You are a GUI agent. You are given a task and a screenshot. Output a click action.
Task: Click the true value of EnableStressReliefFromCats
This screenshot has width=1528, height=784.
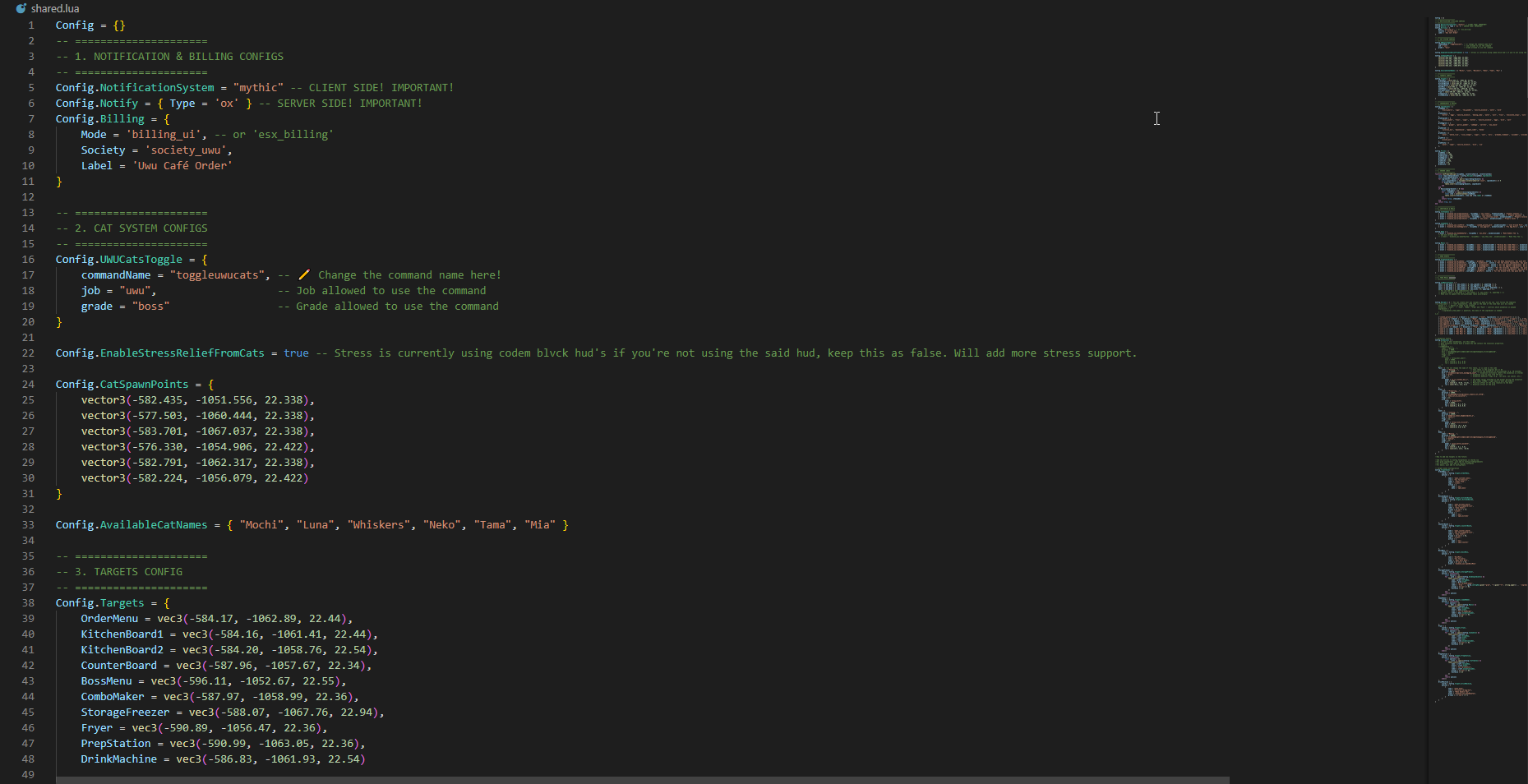point(296,353)
